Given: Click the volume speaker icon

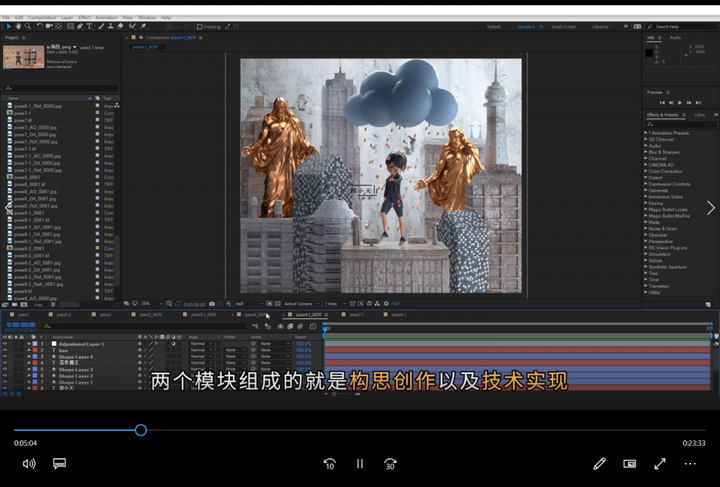Looking at the screenshot, I should (29, 464).
